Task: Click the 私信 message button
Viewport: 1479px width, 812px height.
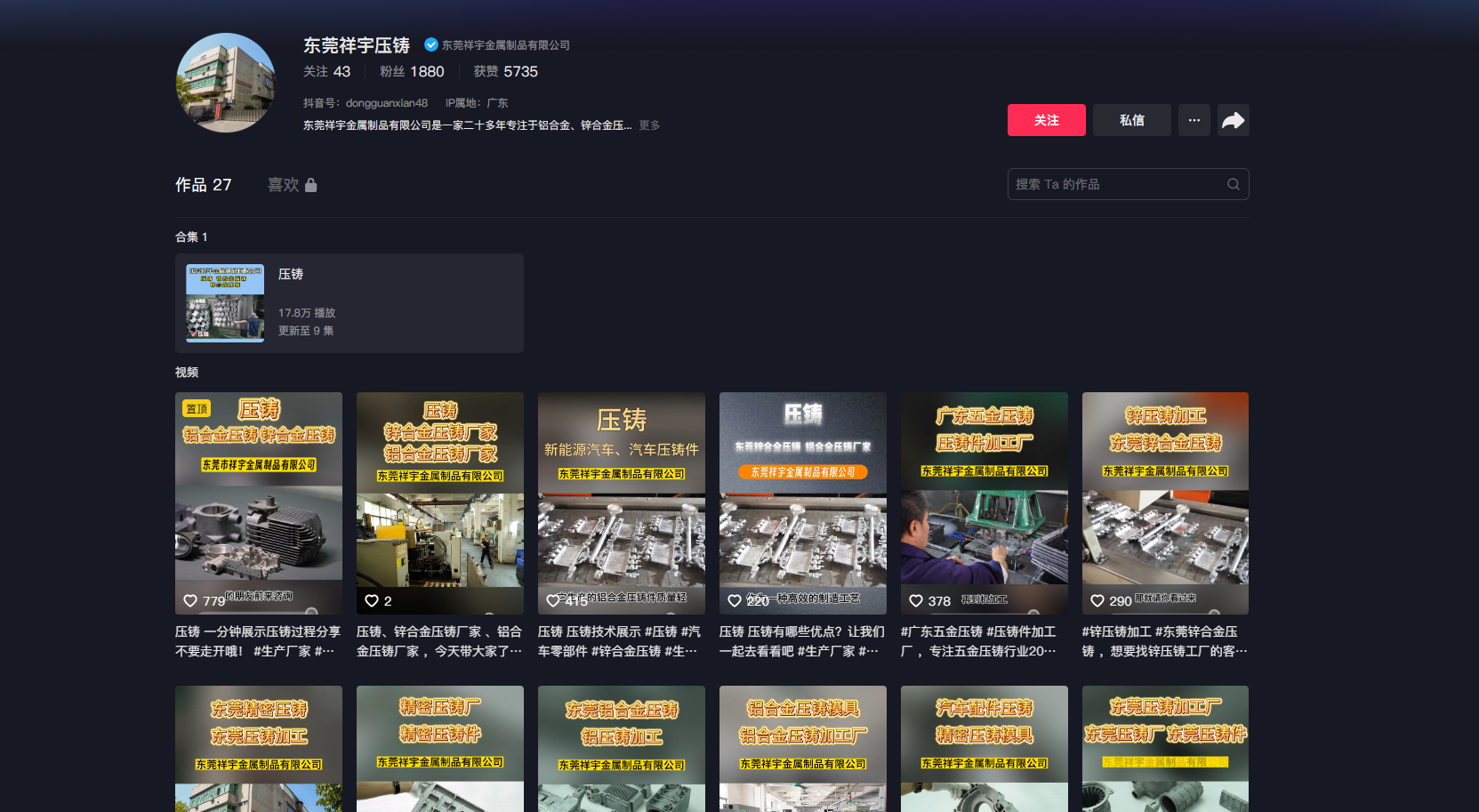Action: tap(1131, 120)
